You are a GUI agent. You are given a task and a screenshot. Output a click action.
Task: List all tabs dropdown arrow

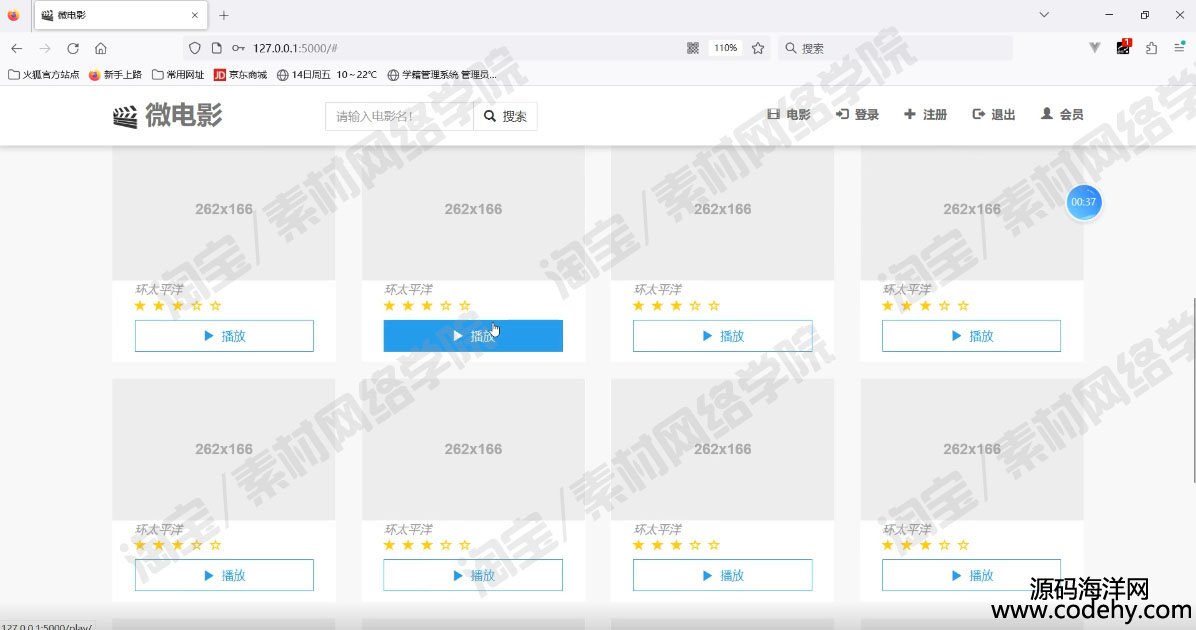(1044, 15)
